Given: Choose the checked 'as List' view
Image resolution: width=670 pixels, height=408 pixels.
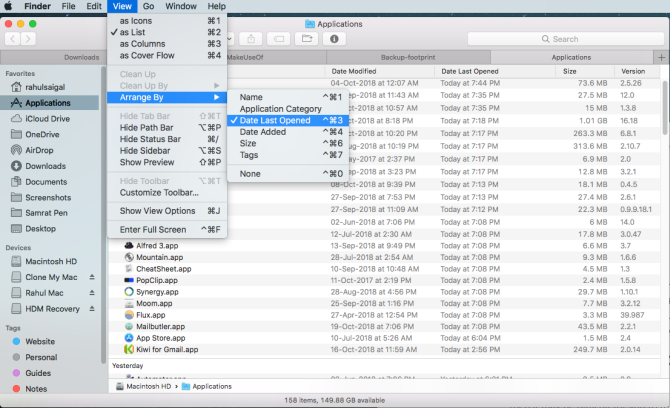Looking at the screenshot, I should [167, 32].
